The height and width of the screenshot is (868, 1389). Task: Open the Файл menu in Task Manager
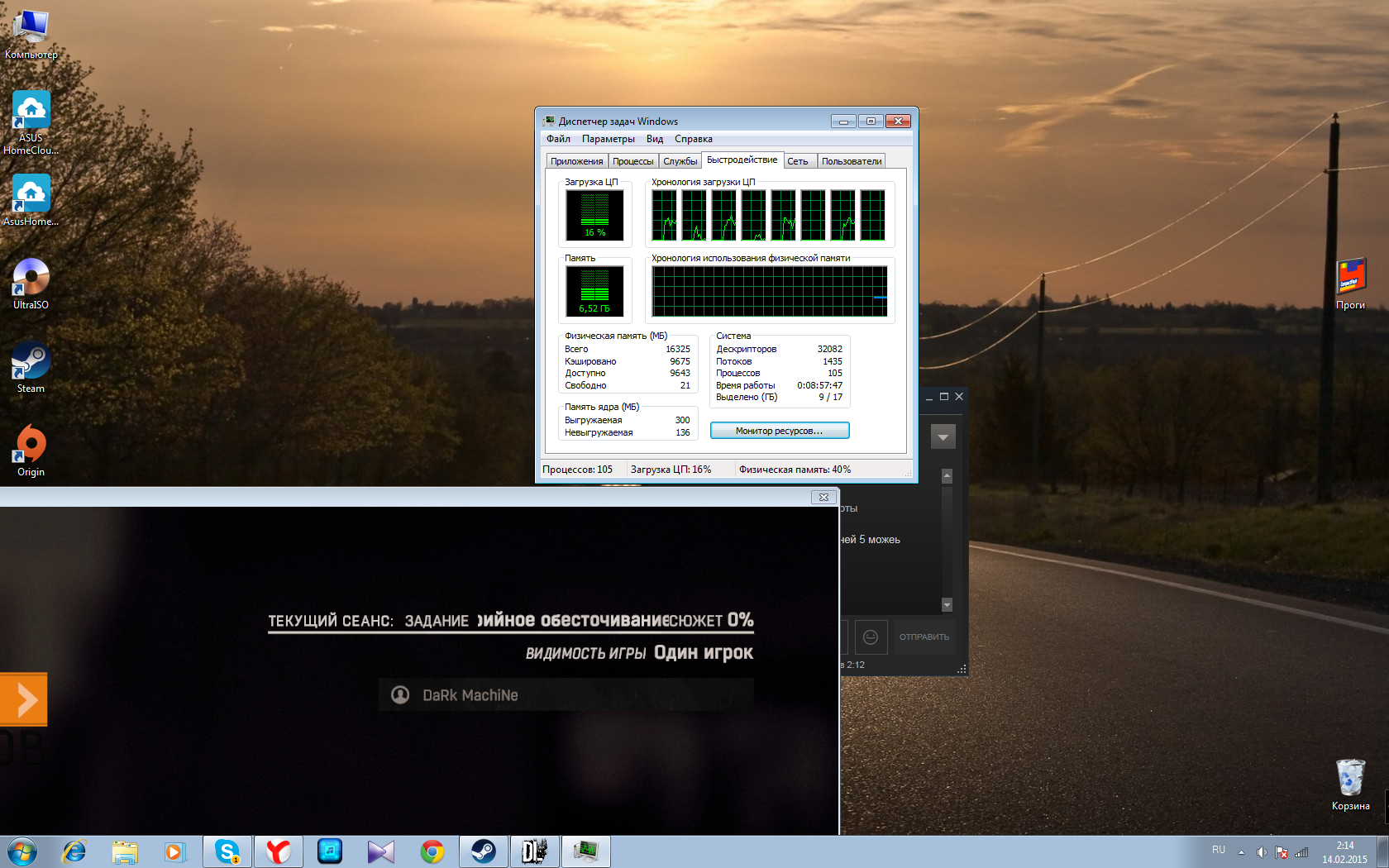click(x=558, y=139)
